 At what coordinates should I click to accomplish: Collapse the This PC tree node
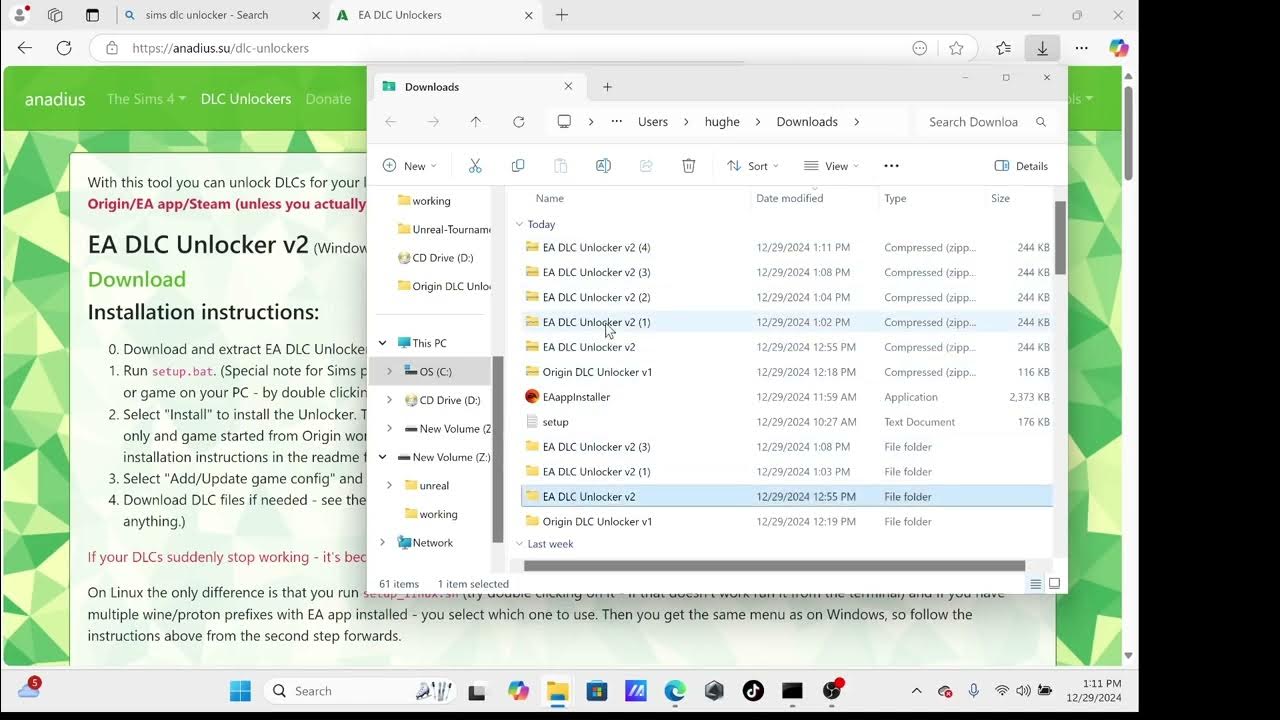[x=382, y=343]
